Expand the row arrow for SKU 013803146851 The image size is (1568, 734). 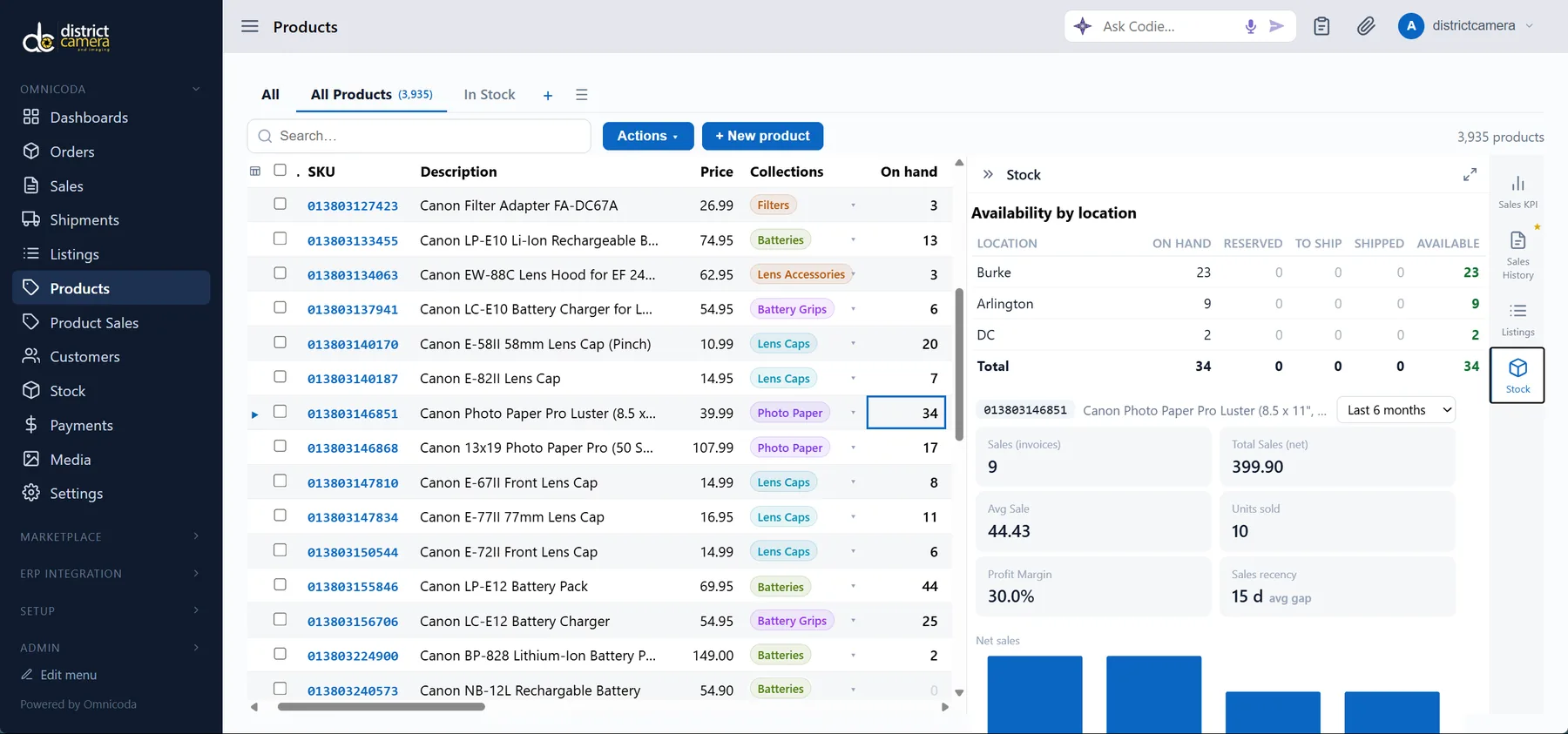tap(254, 414)
